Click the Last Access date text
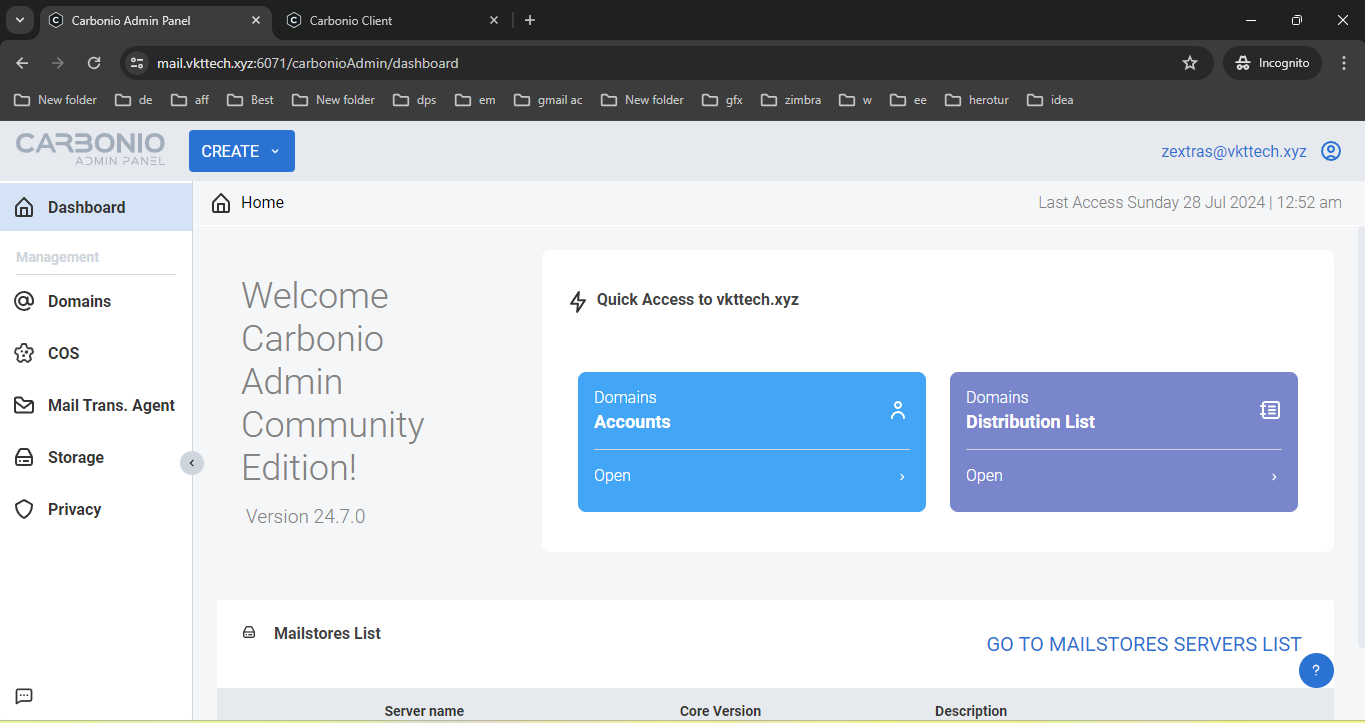The image size is (1365, 723). click(1190, 202)
